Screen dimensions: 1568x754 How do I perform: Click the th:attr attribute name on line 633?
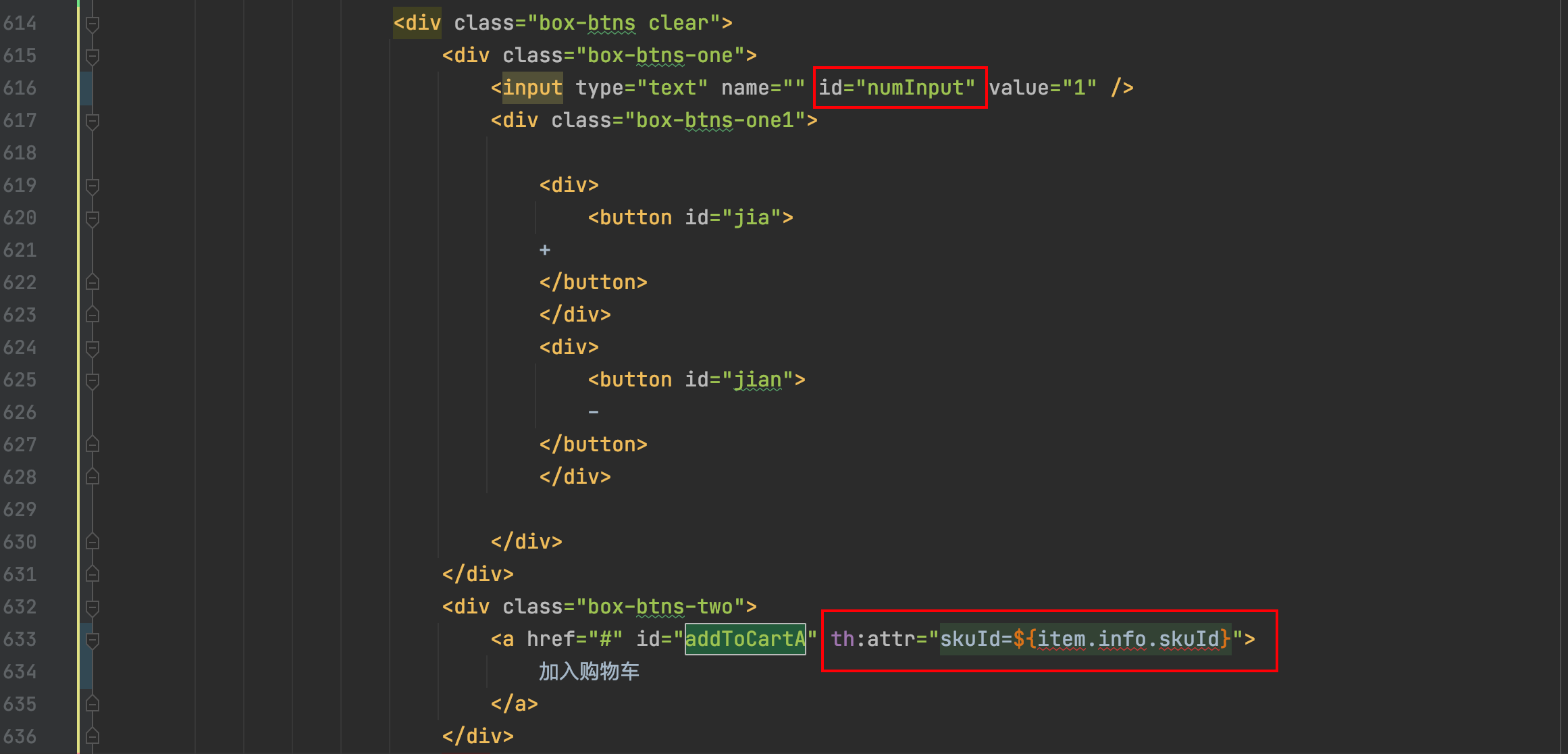tap(874, 639)
